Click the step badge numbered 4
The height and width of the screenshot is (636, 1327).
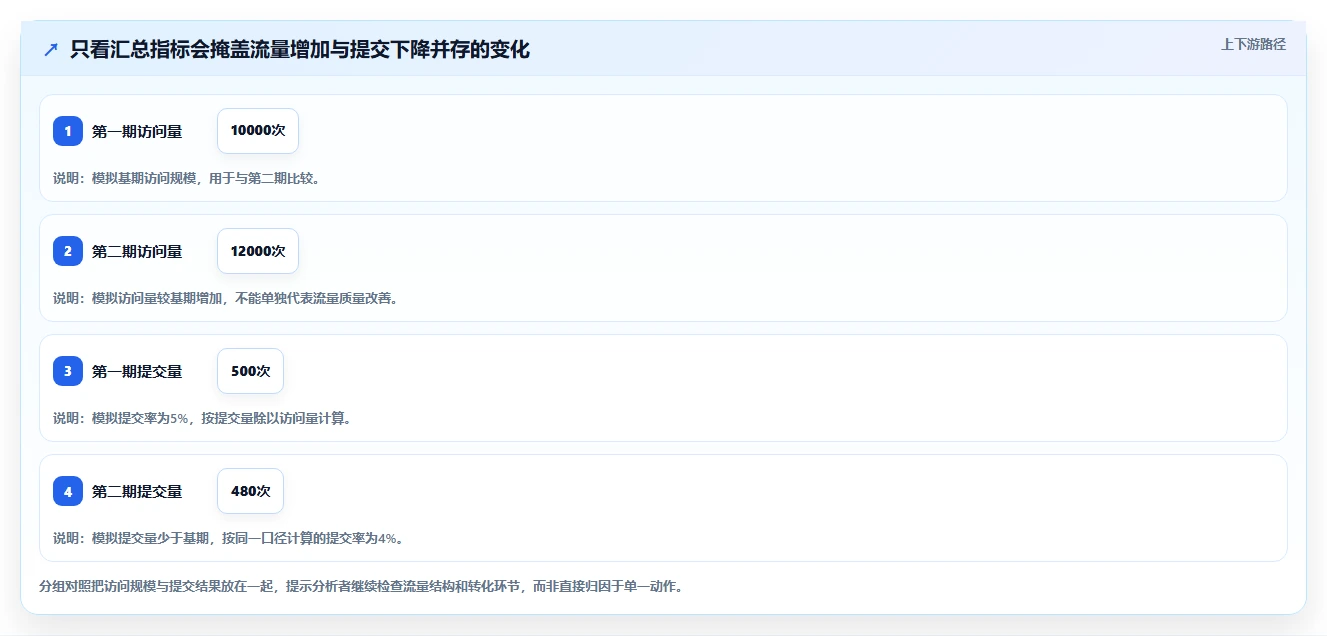68,491
